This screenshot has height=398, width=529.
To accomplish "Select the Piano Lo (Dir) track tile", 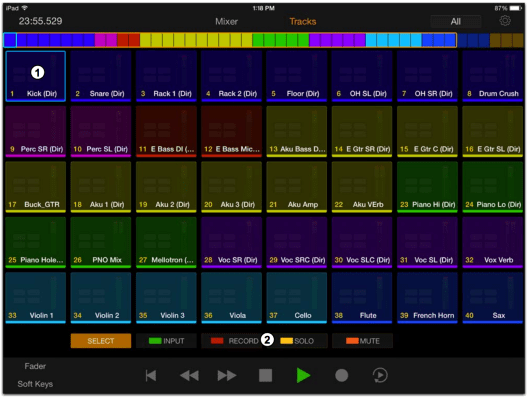I will [493, 187].
